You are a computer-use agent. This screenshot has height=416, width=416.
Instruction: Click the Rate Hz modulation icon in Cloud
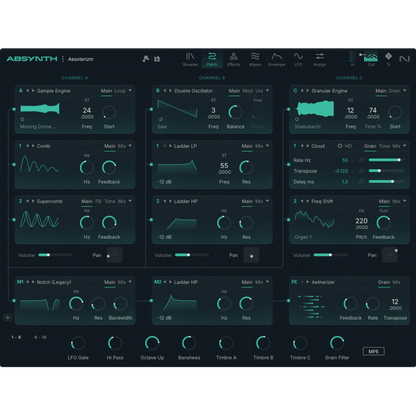[x=362, y=160]
